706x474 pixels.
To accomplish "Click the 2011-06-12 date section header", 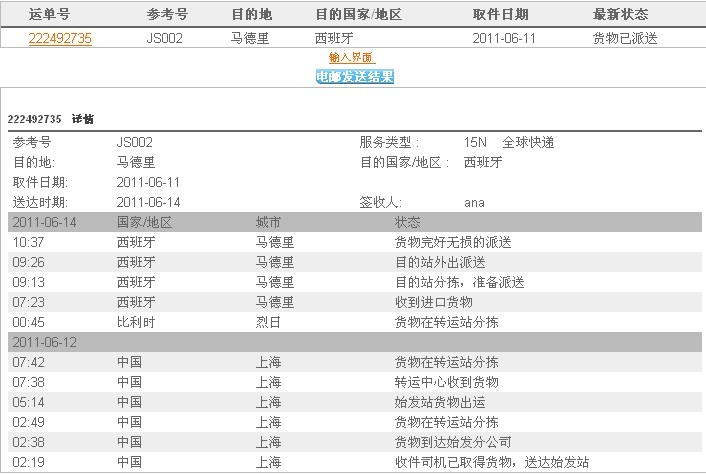I will click(x=45, y=342).
